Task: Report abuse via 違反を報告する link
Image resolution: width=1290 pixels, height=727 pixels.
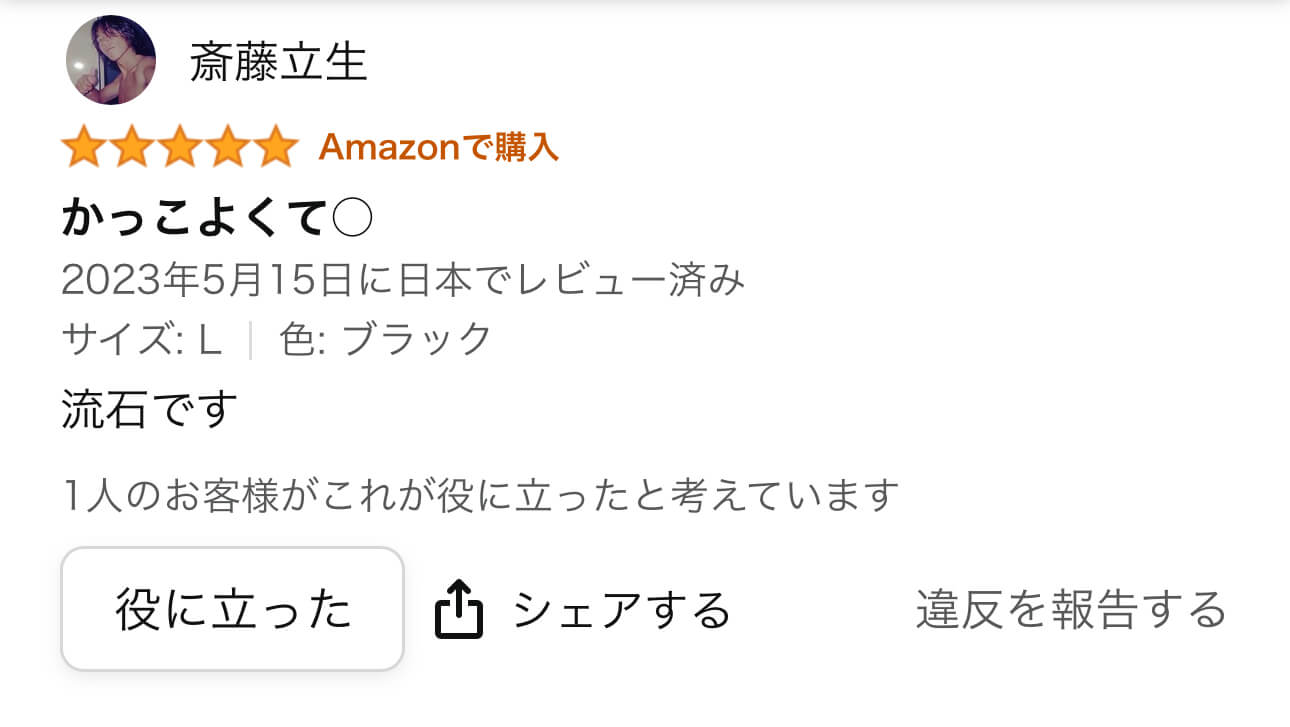Action: 1070,610
